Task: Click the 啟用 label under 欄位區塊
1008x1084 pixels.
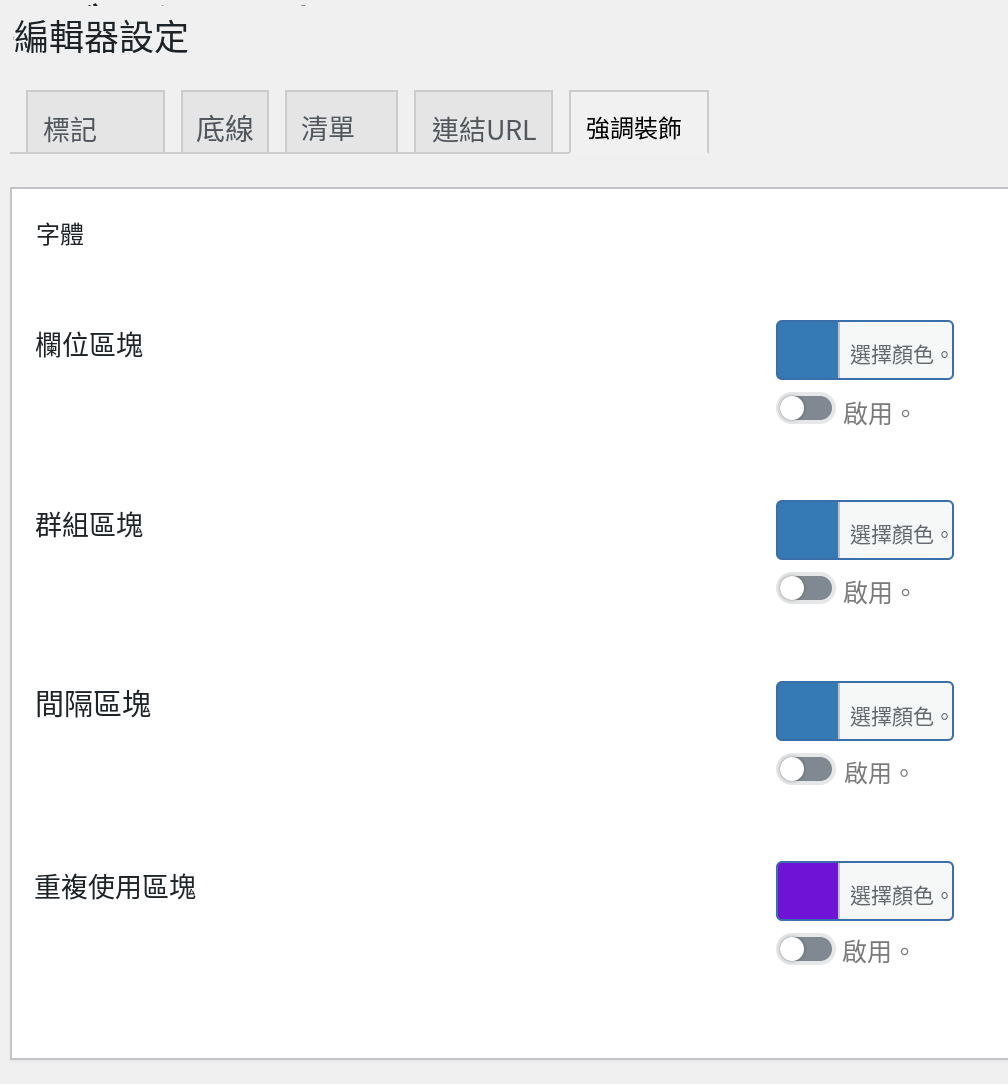Action: pyautogui.click(x=868, y=413)
